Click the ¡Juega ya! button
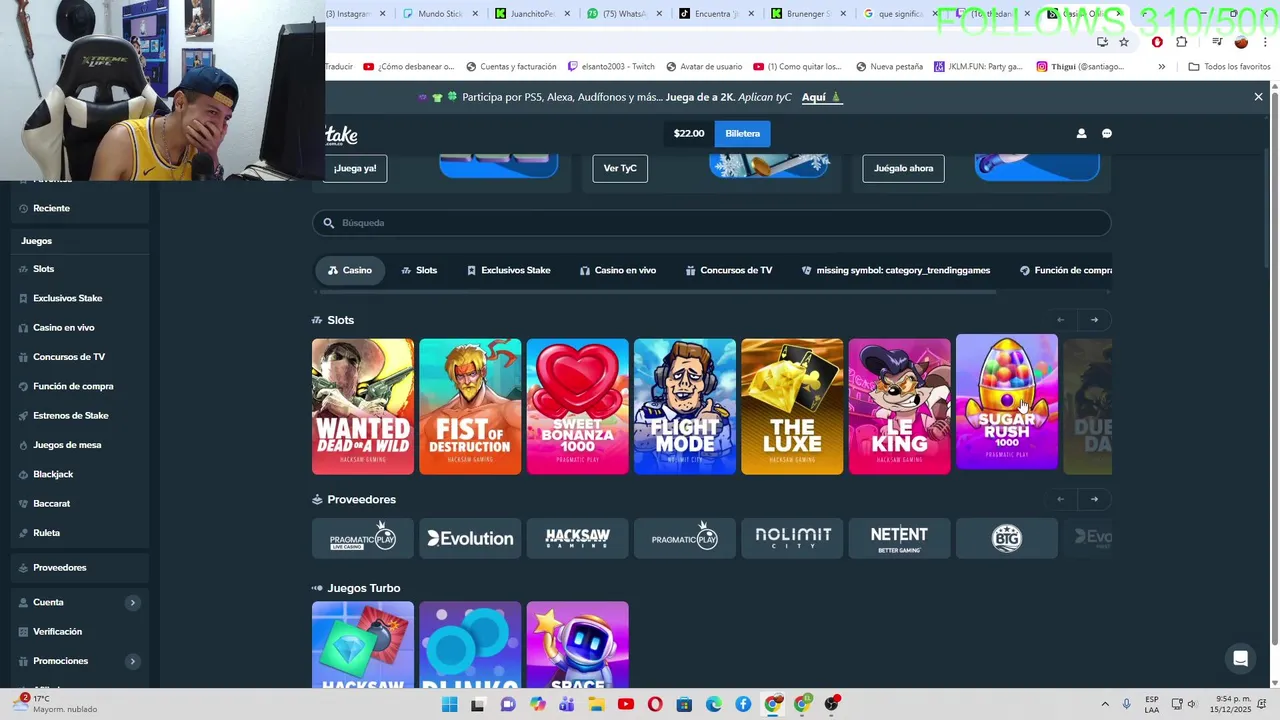 click(355, 168)
